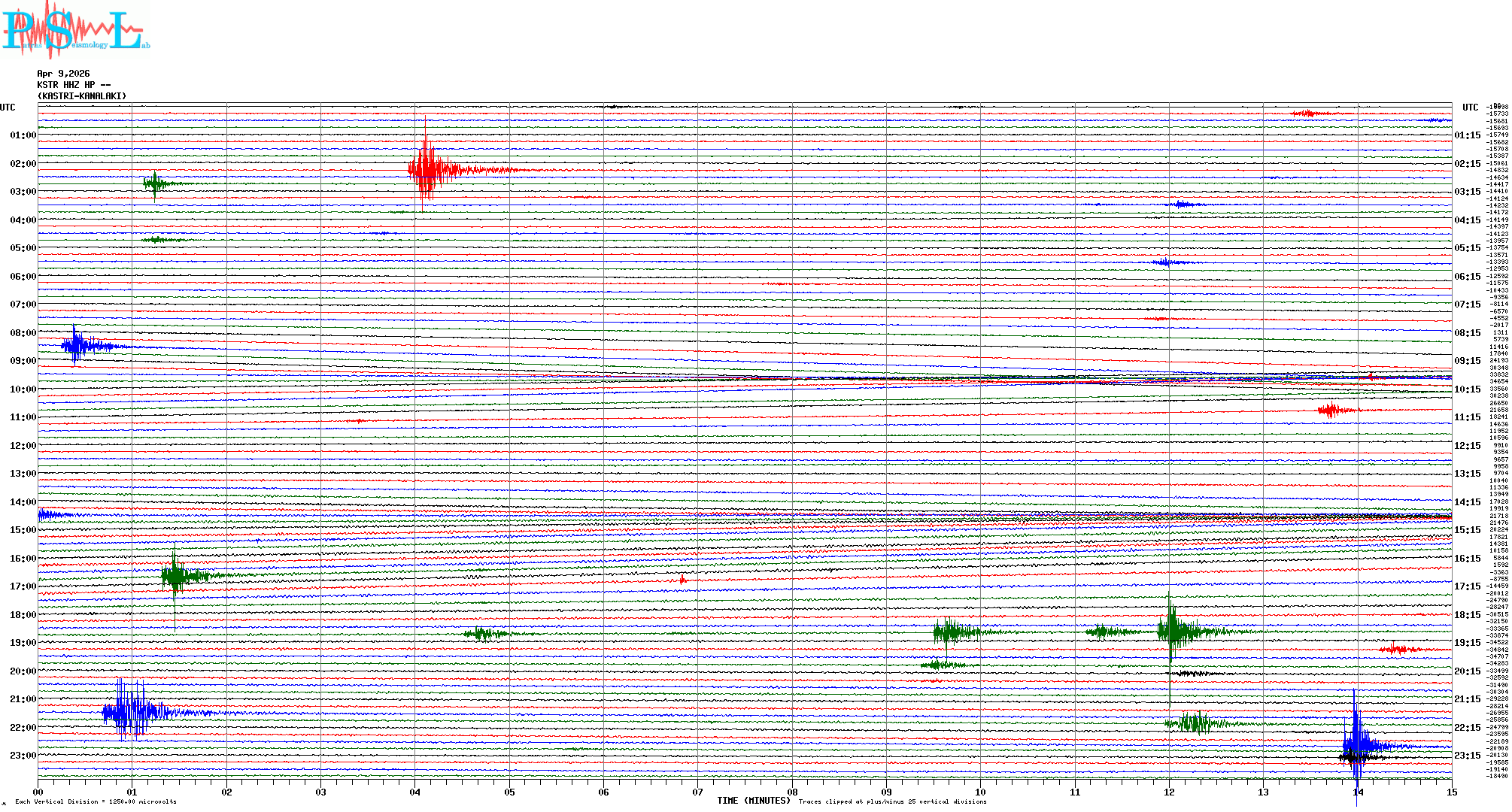1512x812 pixels.
Task: Click the Apr 9,2026 date text
Action: [x=63, y=74]
